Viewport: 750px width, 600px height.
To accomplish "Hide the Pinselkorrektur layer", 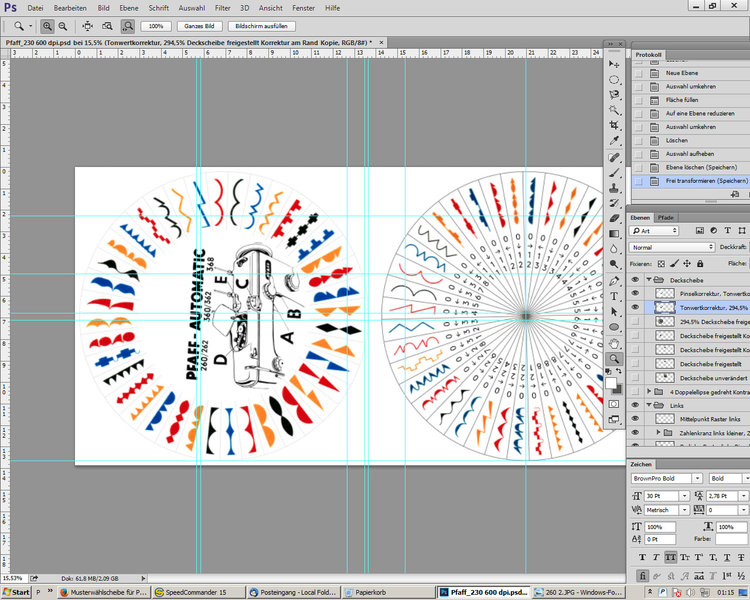I will (x=635, y=293).
